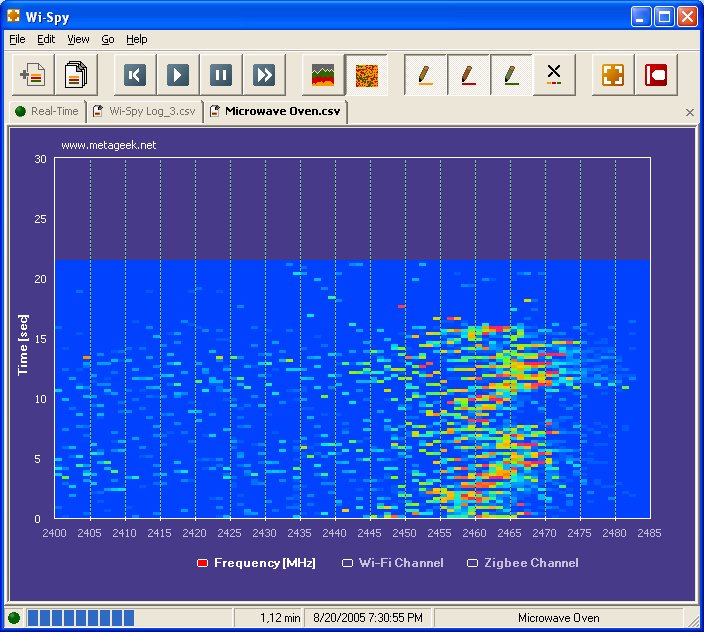Toggle the orange pencil trace marker
This screenshot has width=704, height=632.
tap(425, 75)
